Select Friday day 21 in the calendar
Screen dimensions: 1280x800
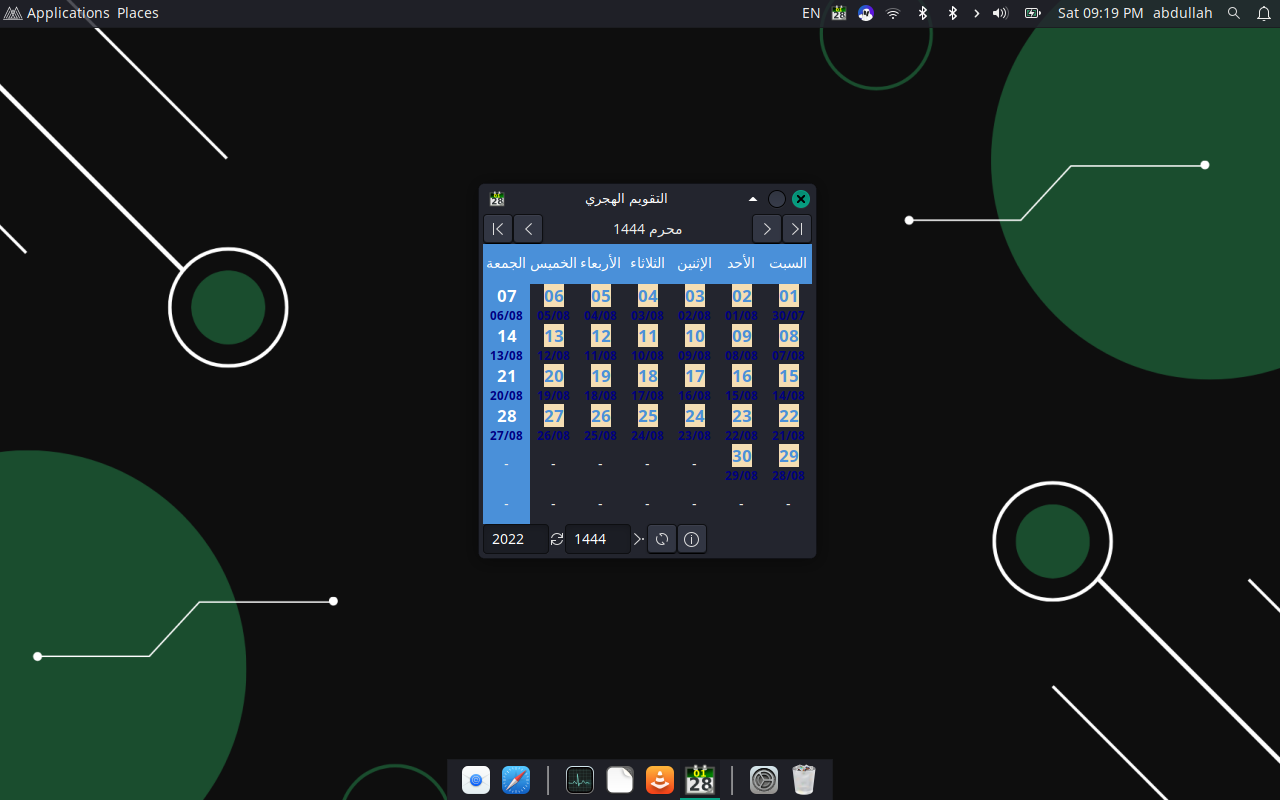tap(507, 377)
